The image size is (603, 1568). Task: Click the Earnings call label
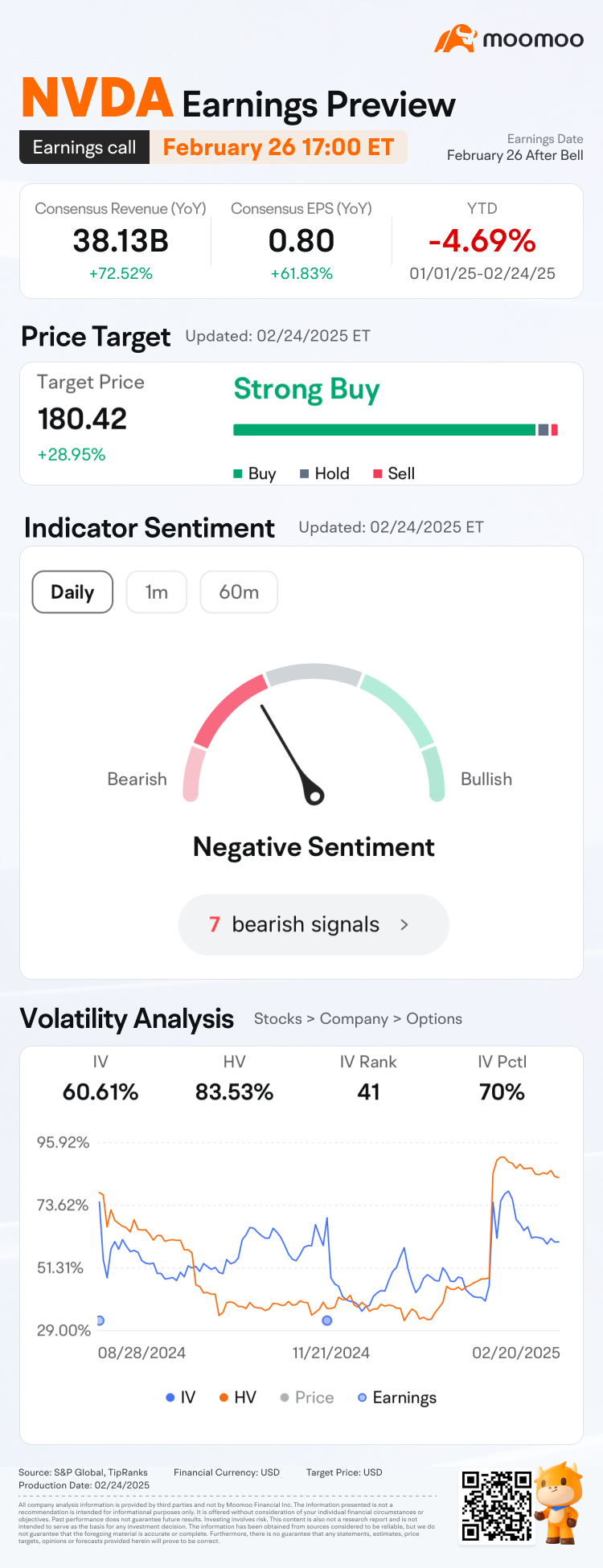pos(84,148)
